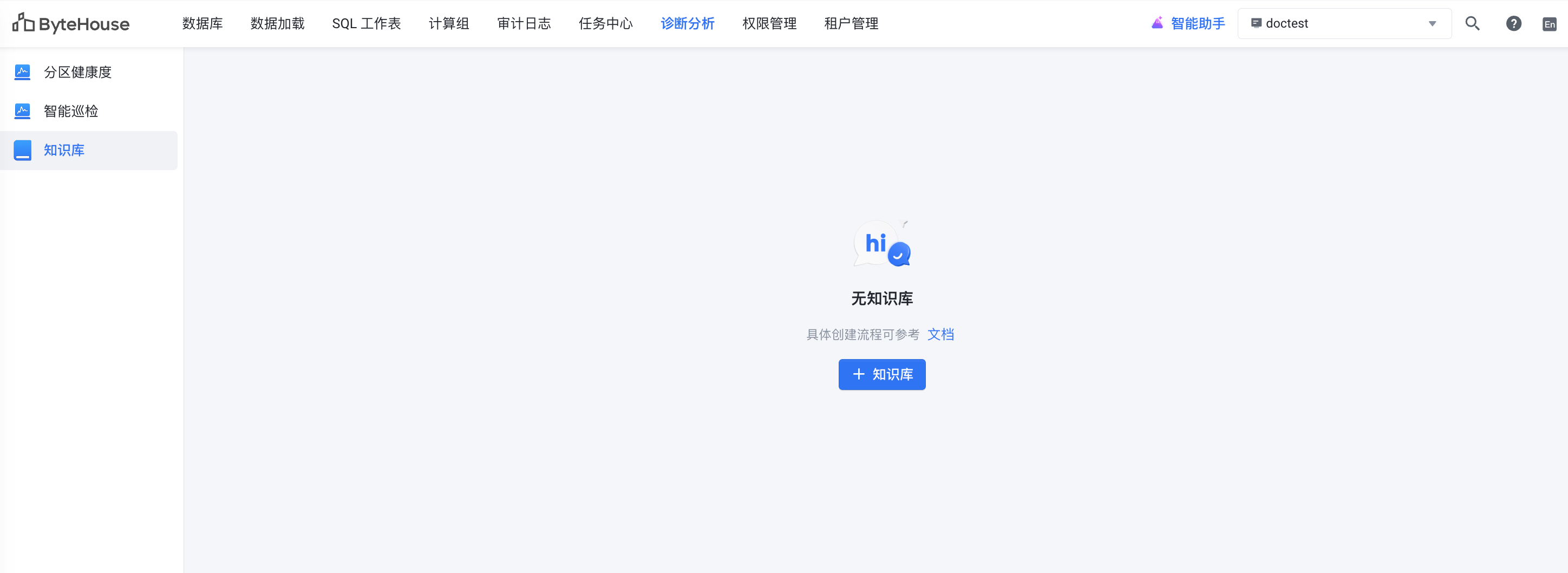This screenshot has width=1568, height=573.
Task: Select 智能巡检 in the sidebar
Action: click(89, 111)
